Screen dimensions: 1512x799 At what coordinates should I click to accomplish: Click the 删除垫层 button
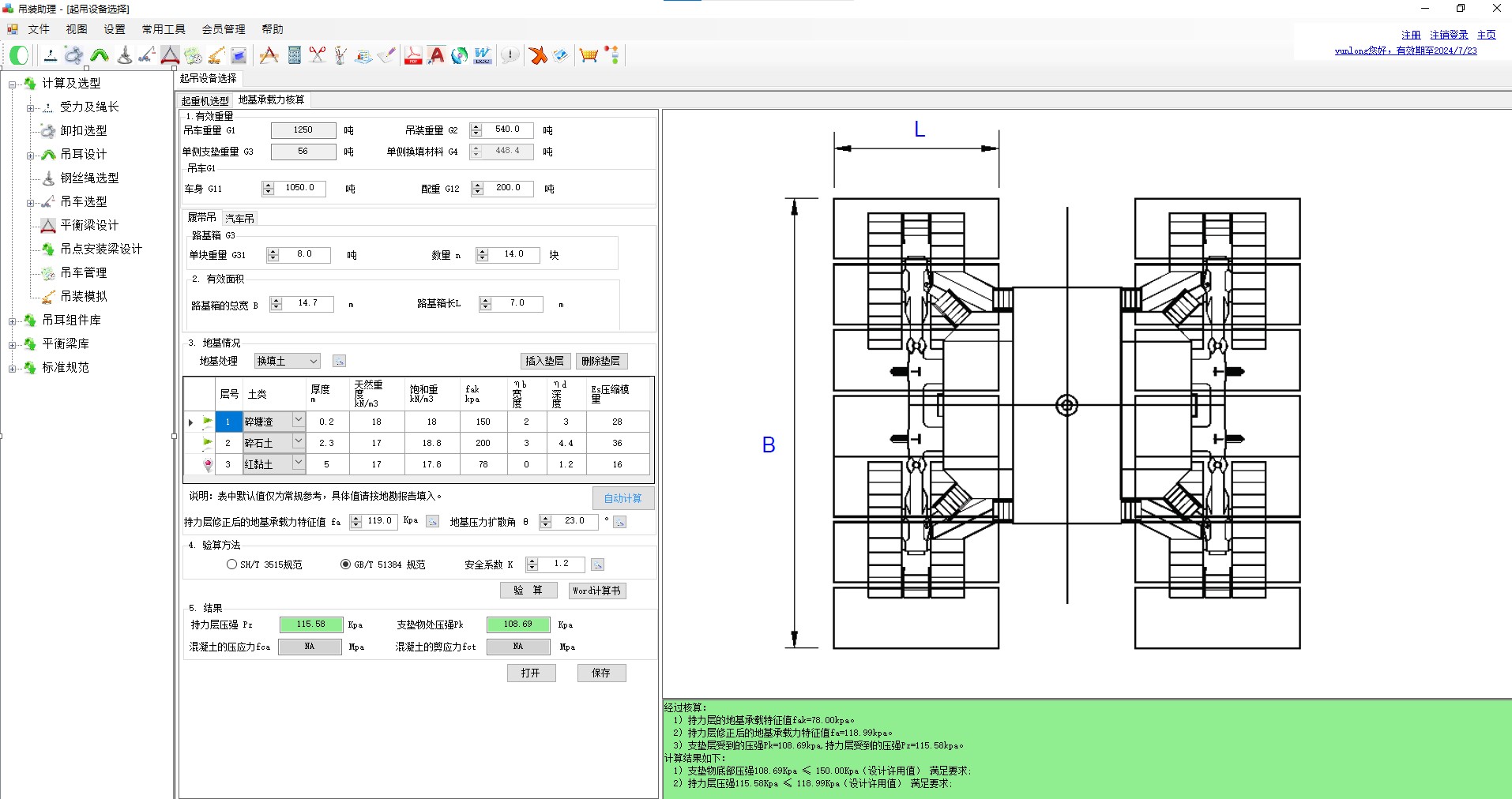pyautogui.click(x=601, y=361)
